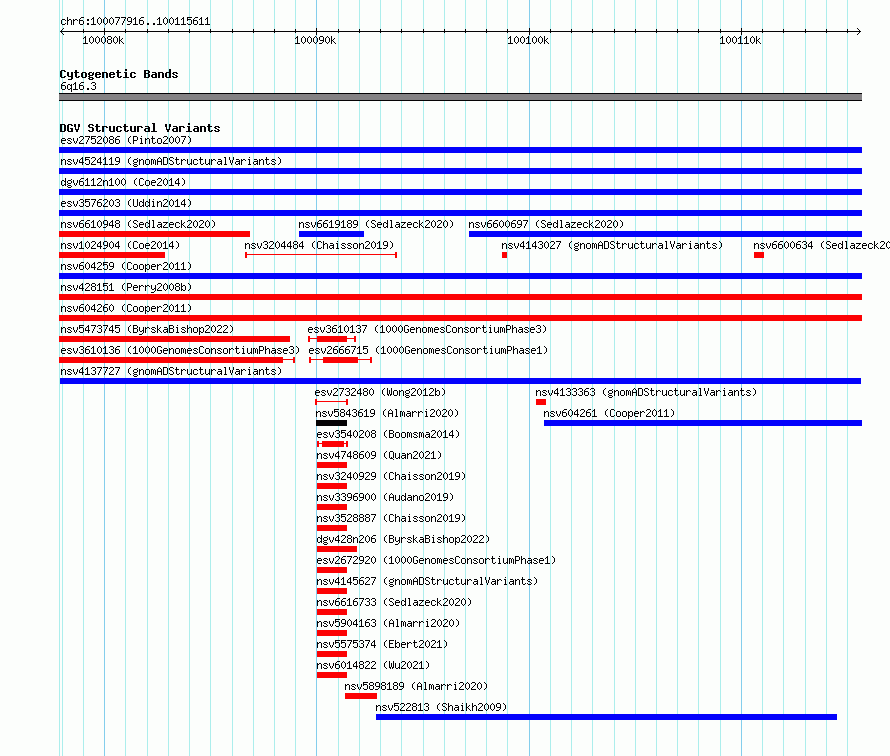Open the nsv5473745 (ByrskaBishop2022) label
Viewport: 890px width, 756px height.
click(x=147, y=329)
